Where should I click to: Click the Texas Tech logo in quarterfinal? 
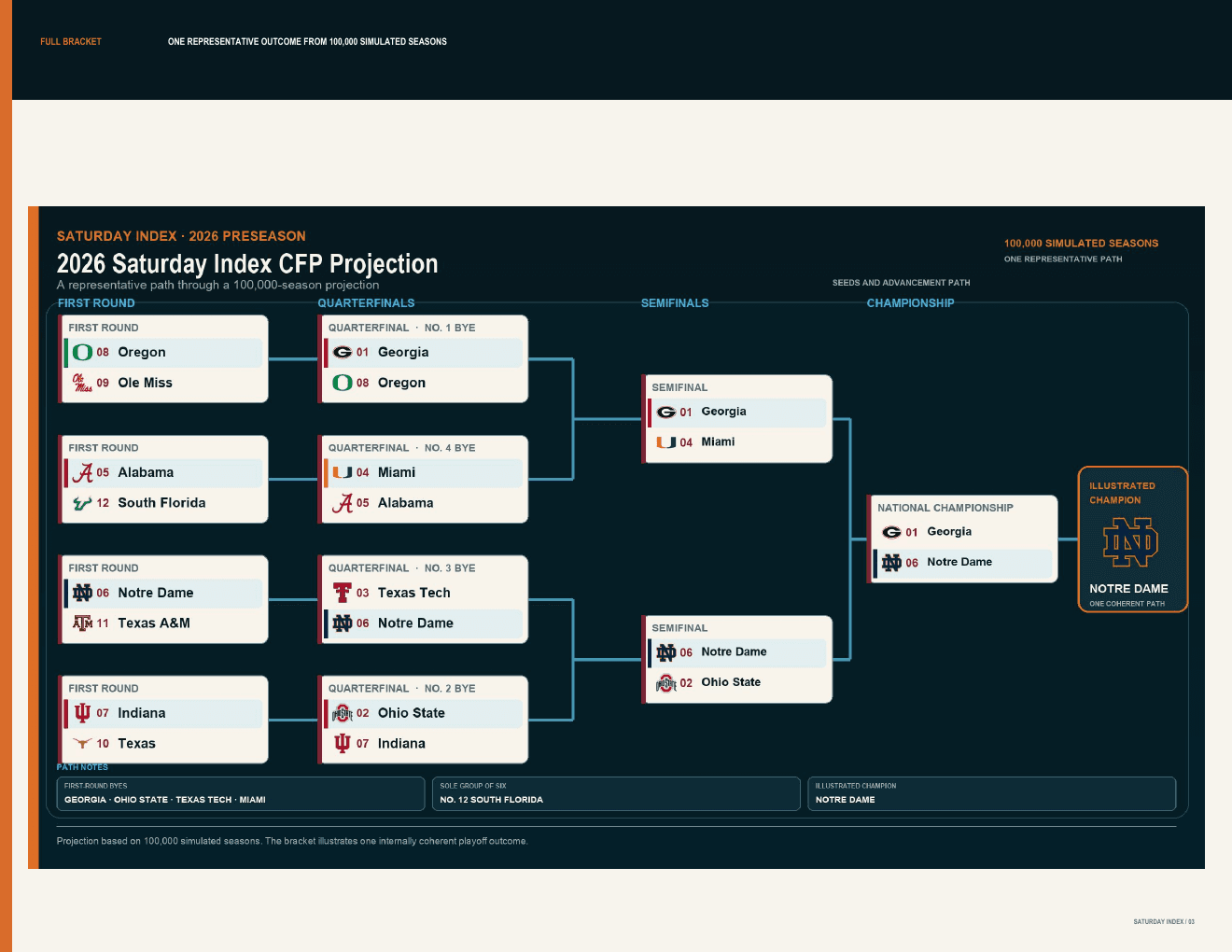click(x=343, y=593)
